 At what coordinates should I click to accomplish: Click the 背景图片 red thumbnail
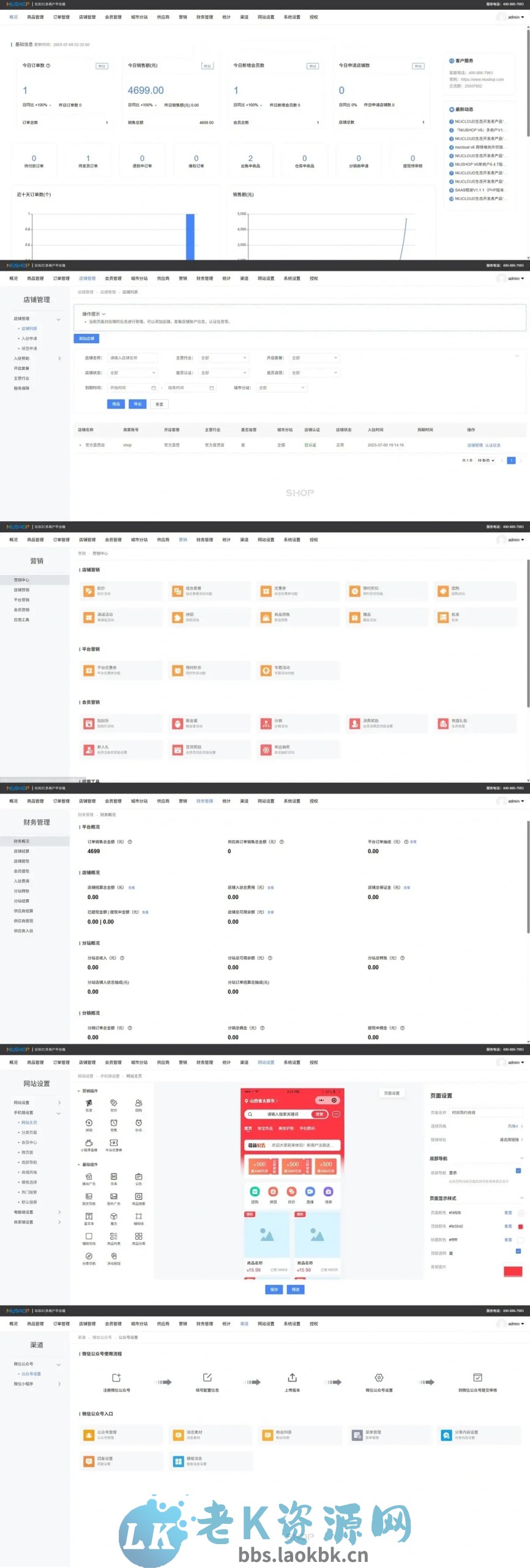tap(513, 1272)
